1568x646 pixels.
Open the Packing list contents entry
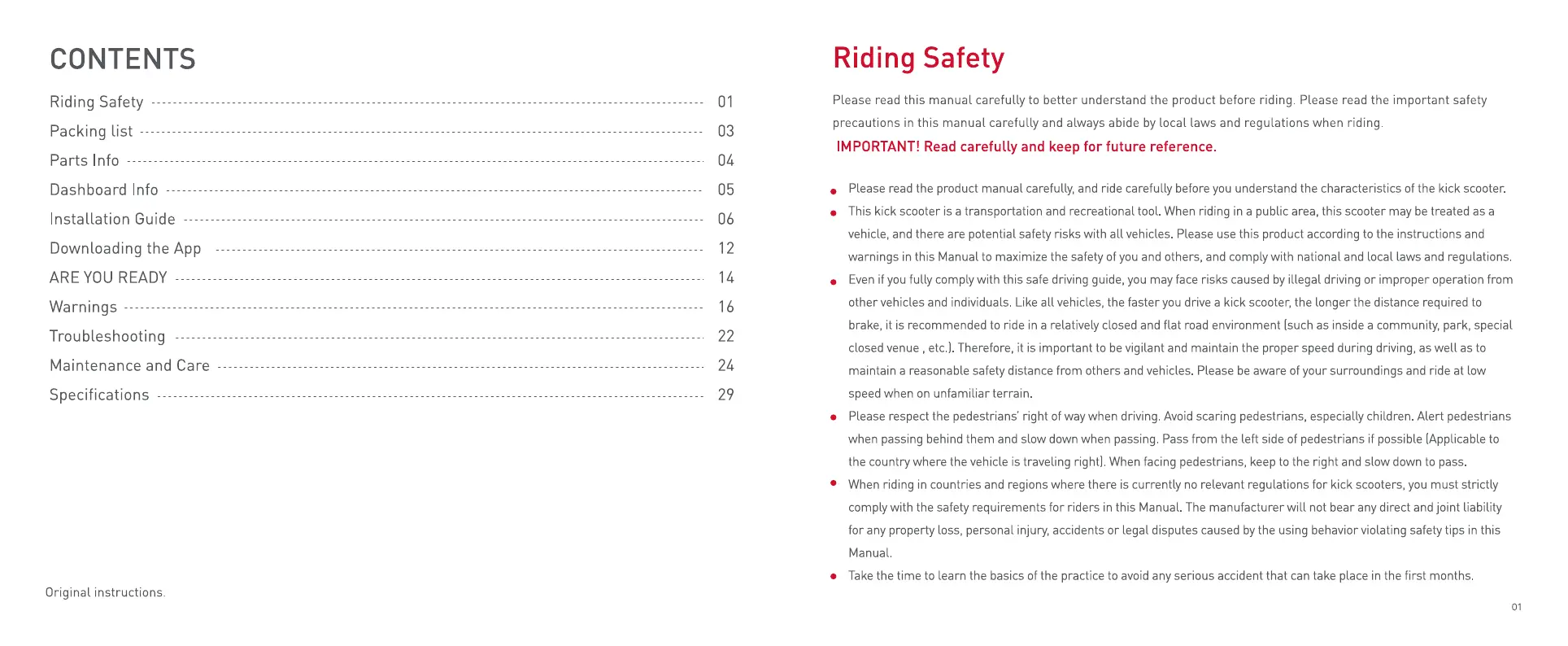(x=91, y=131)
